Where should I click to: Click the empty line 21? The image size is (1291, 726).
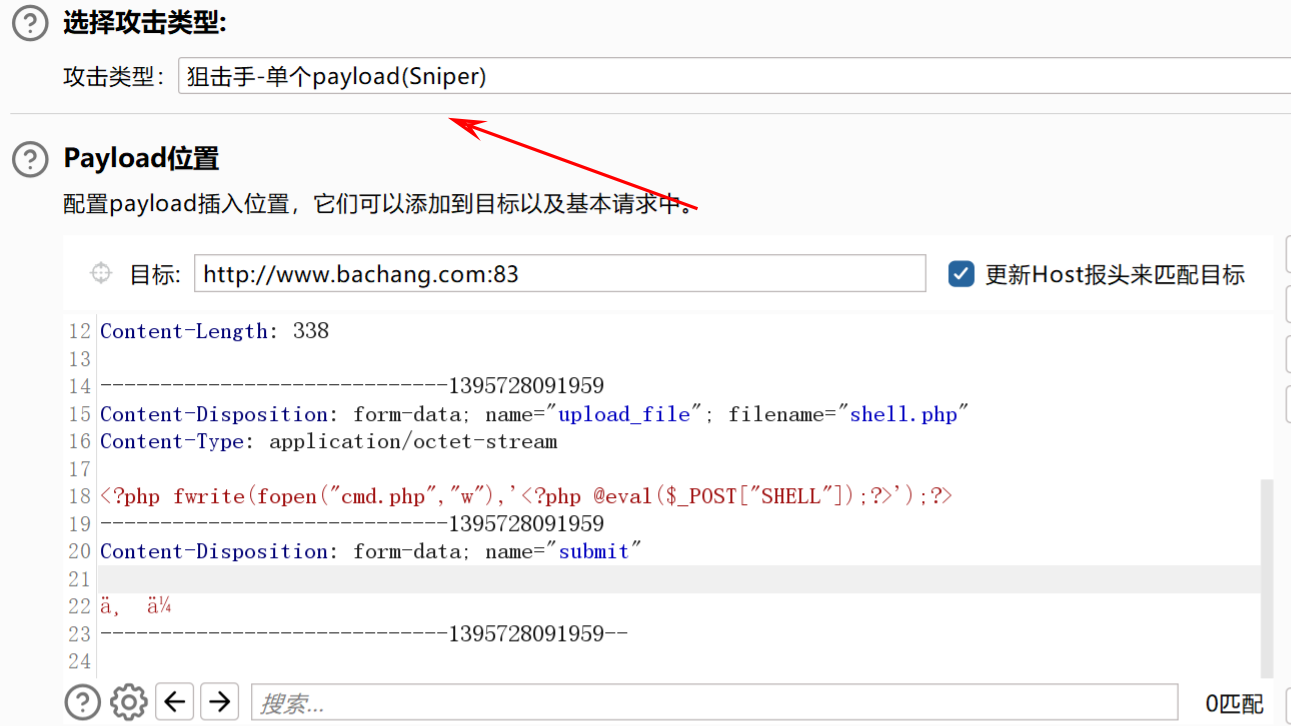coord(680,579)
